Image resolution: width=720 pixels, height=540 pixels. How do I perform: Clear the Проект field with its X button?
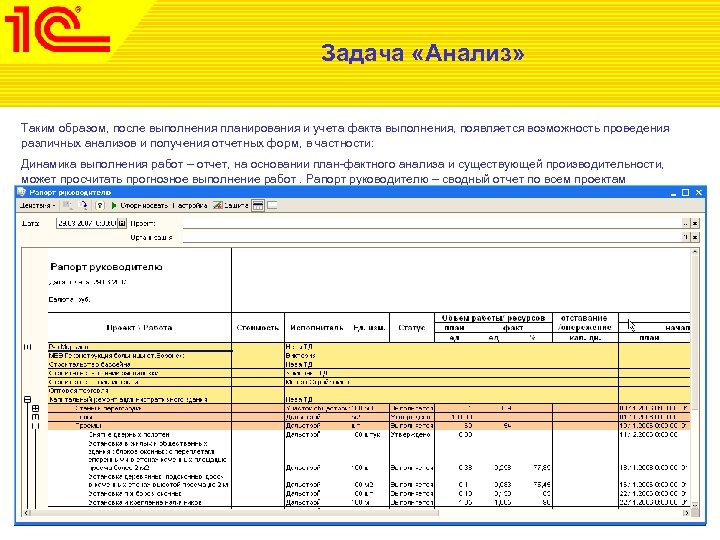coord(695,224)
